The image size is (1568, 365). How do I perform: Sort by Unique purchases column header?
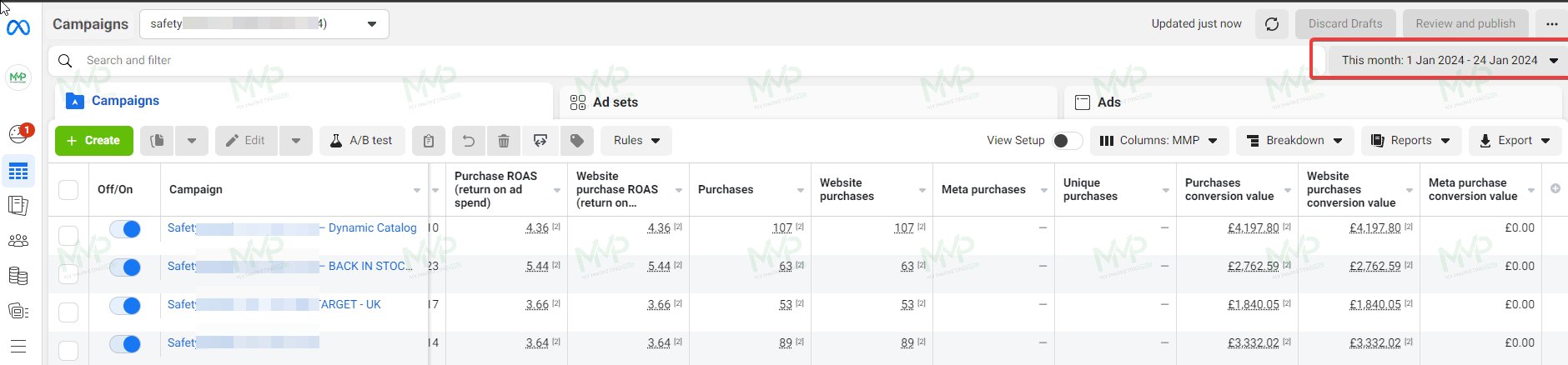click(x=1115, y=190)
